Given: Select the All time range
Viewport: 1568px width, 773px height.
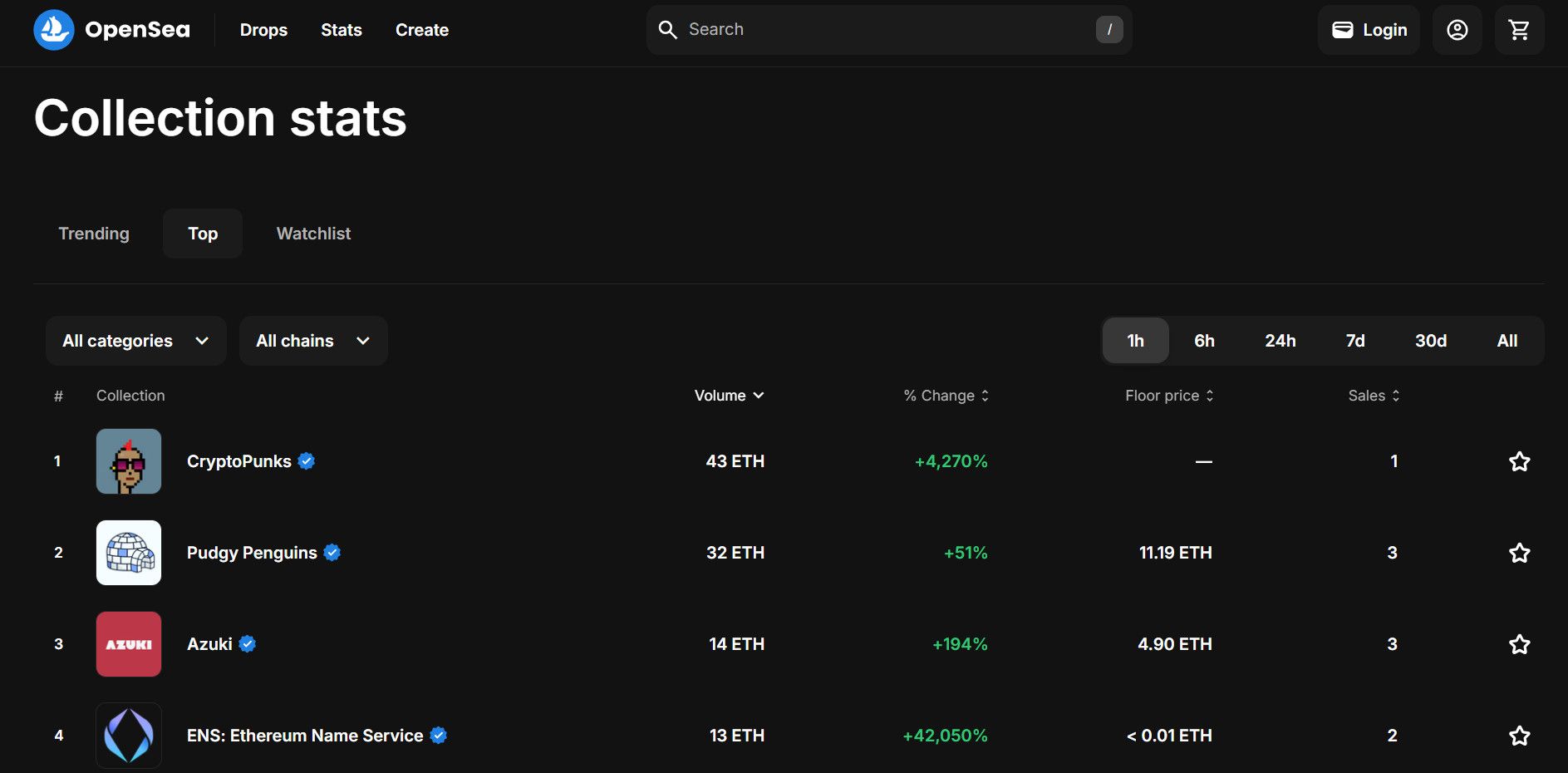Looking at the screenshot, I should (x=1507, y=341).
